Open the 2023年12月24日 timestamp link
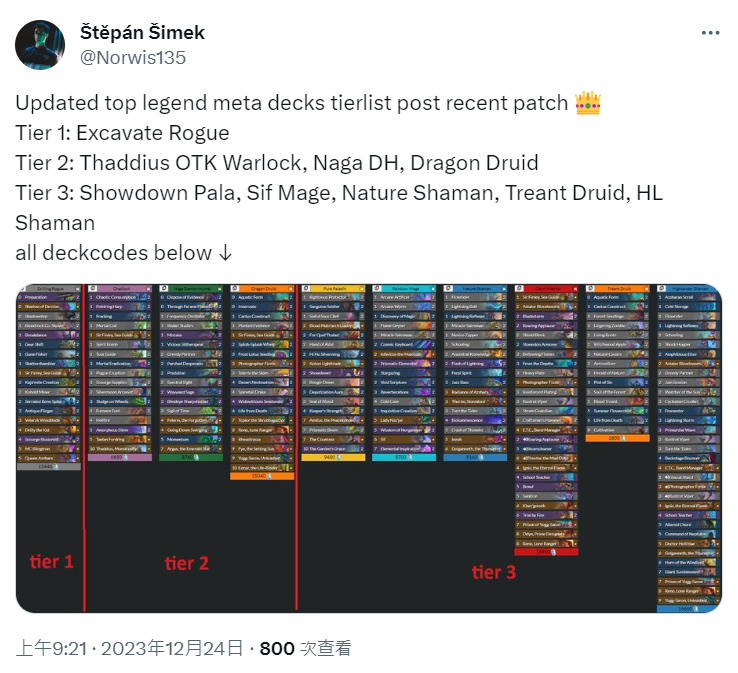Viewport: 738px width, 673px height. coord(172,648)
